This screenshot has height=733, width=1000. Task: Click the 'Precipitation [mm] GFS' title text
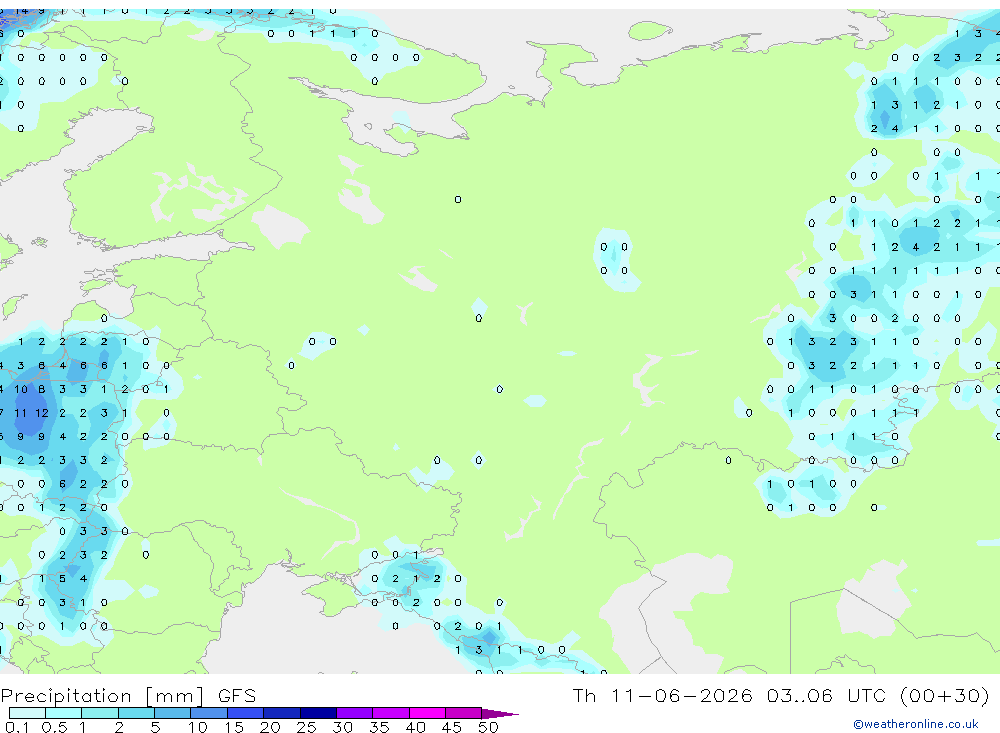coord(128,695)
